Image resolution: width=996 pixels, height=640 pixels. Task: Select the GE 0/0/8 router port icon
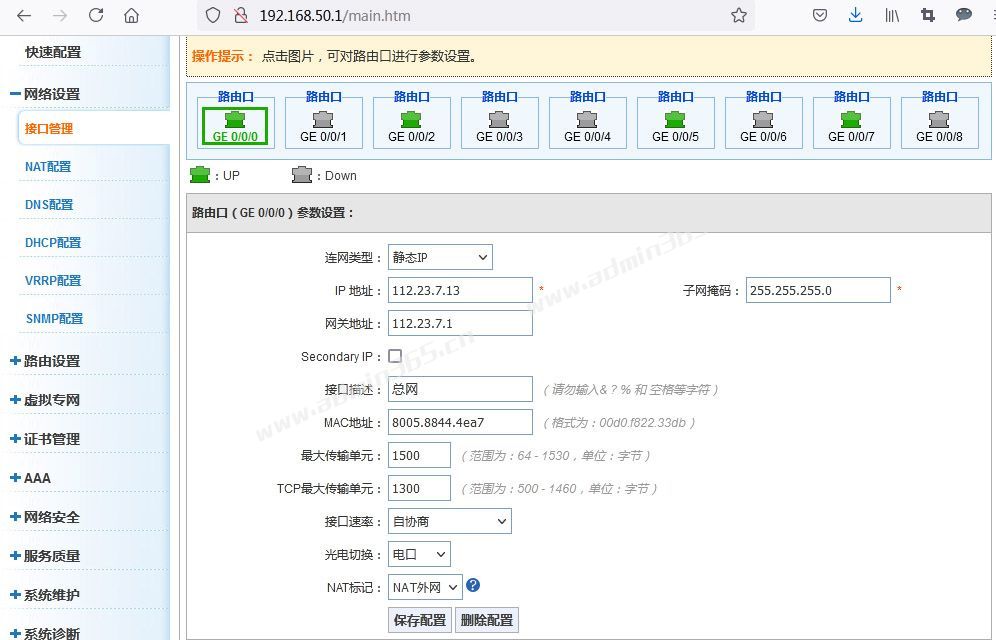pos(939,119)
